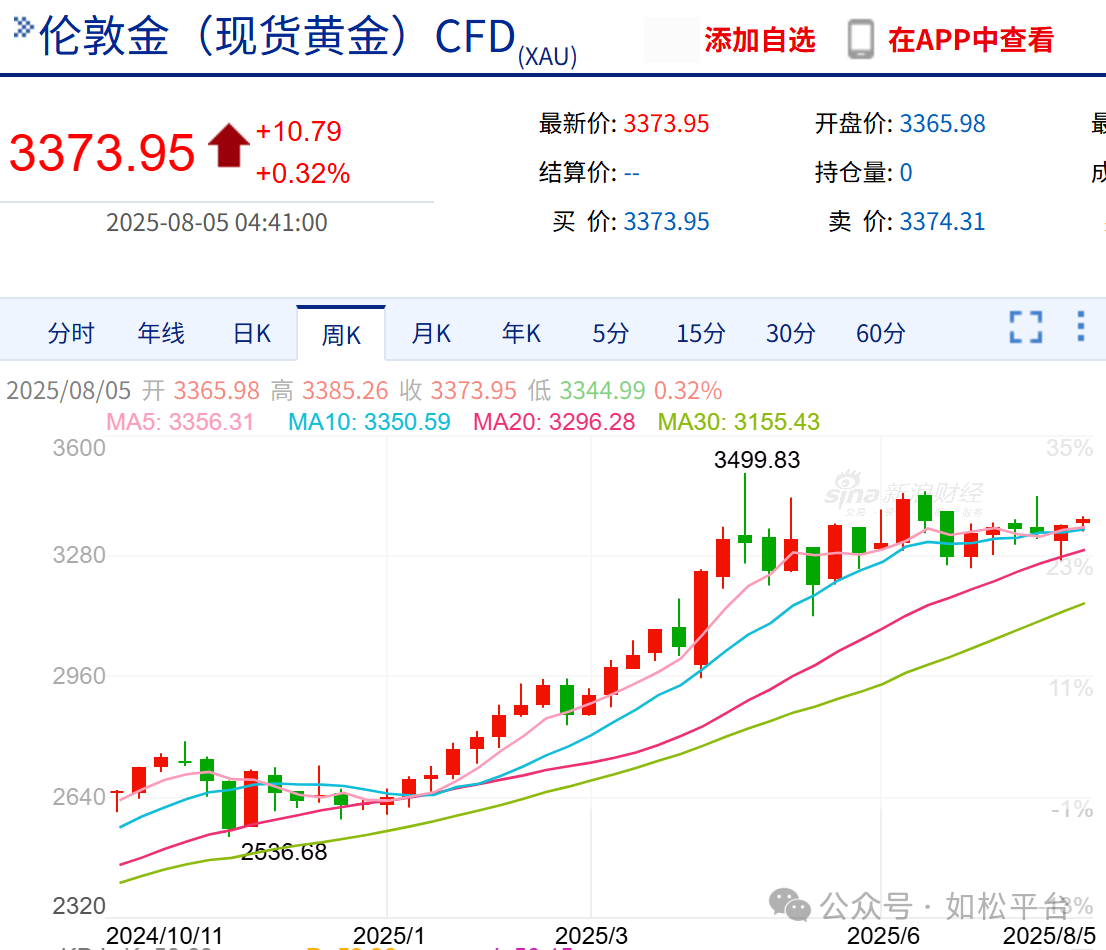Switch to the 分时 tab
This screenshot has height=950, width=1106.
(x=71, y=333)
